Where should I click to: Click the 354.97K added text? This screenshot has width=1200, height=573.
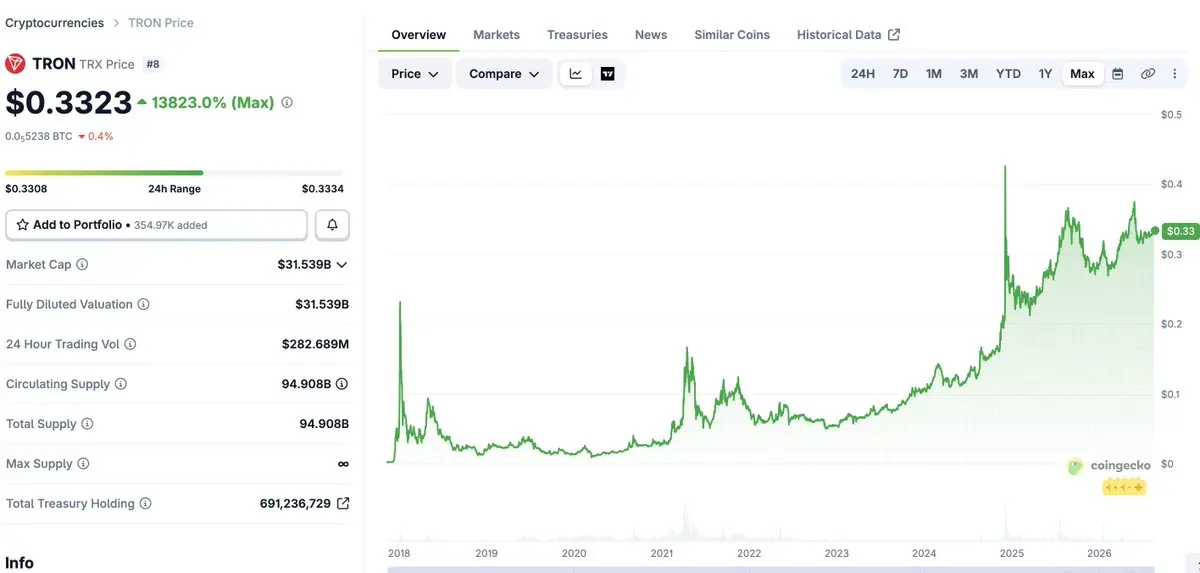point(171,225)
